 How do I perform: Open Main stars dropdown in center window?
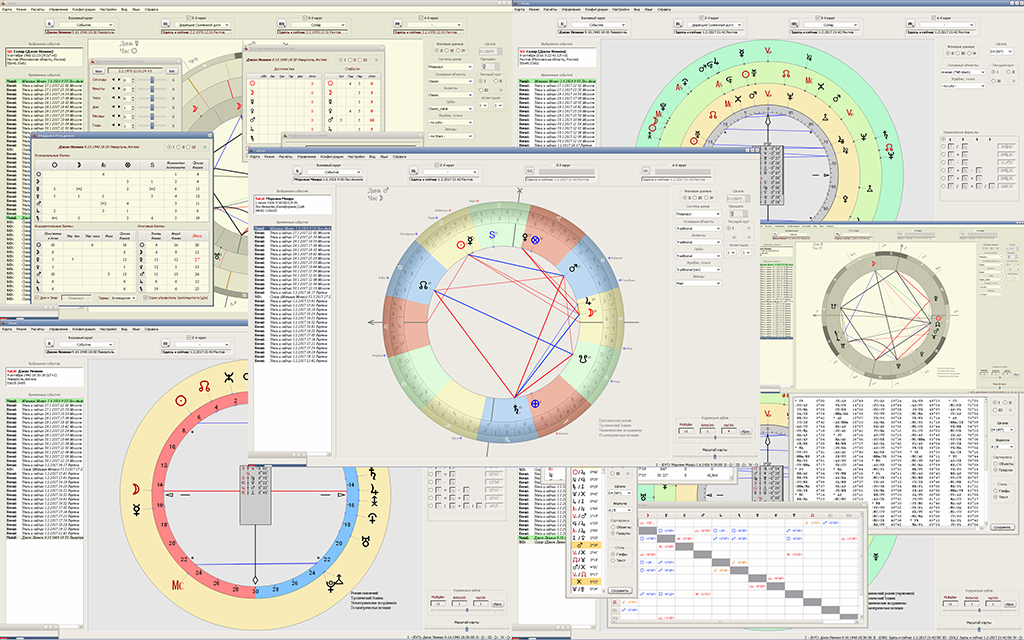pos(698,283)
